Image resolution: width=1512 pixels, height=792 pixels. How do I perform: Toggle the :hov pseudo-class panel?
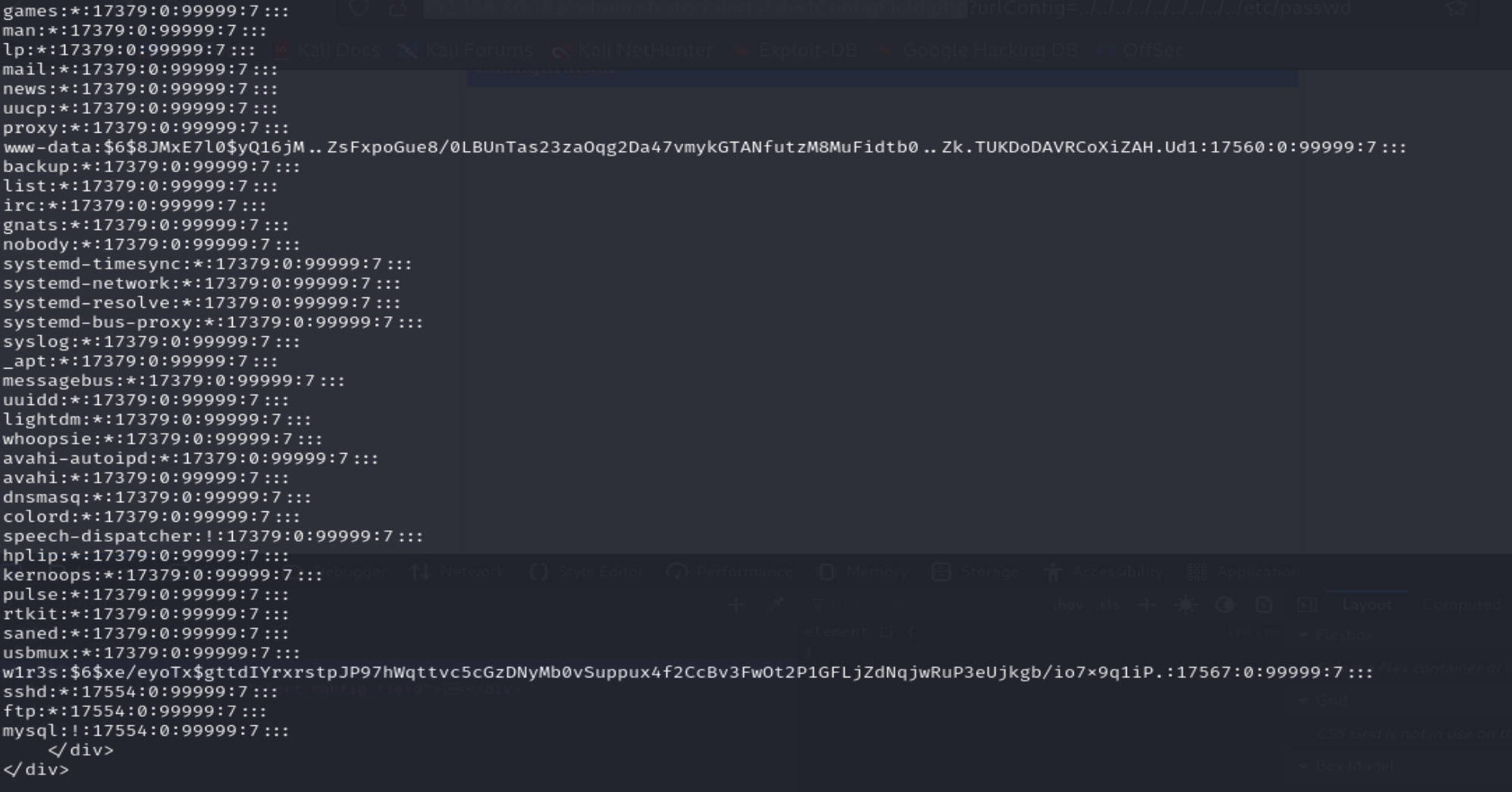click(1069, 605)
